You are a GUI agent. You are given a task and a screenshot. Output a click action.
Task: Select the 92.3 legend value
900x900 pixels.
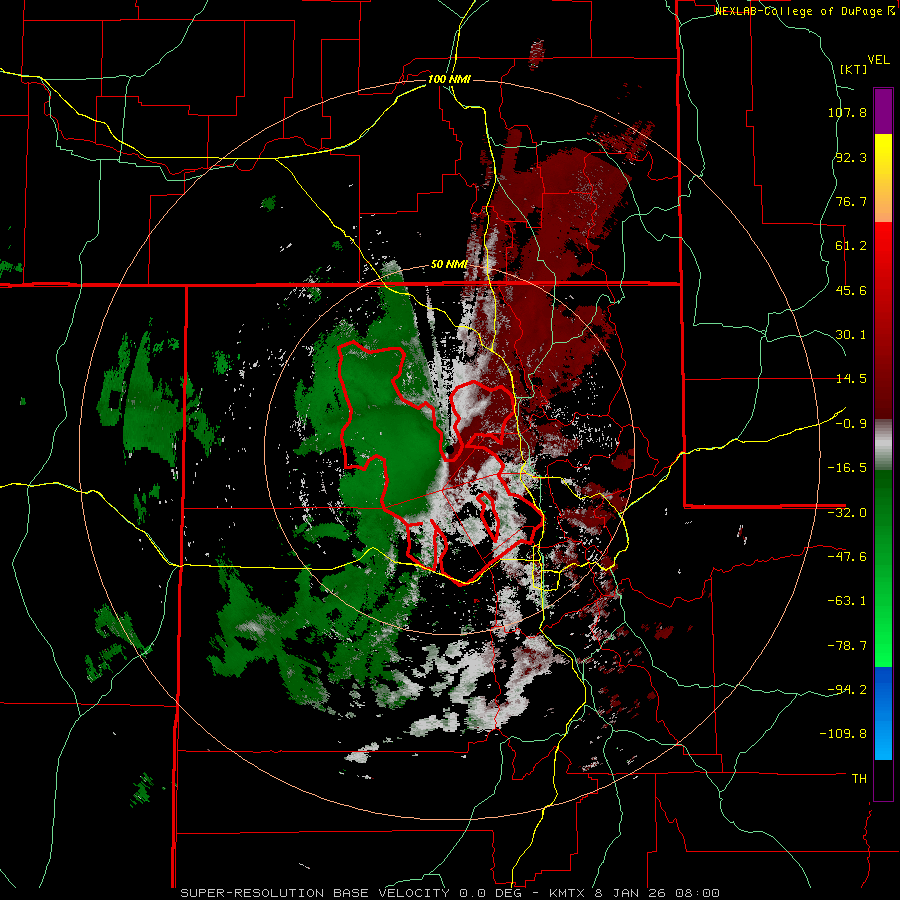tap(851, 157)
